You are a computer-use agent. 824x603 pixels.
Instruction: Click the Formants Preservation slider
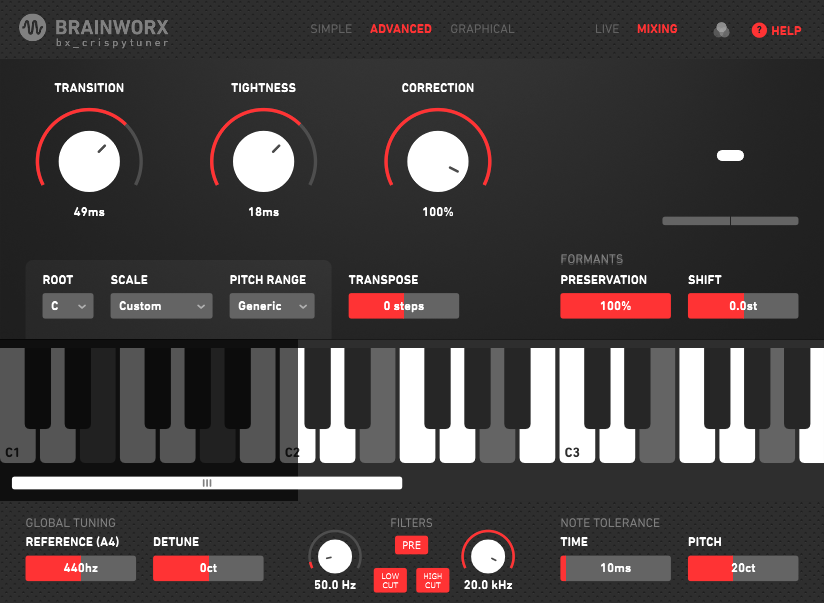pos(615,306)
